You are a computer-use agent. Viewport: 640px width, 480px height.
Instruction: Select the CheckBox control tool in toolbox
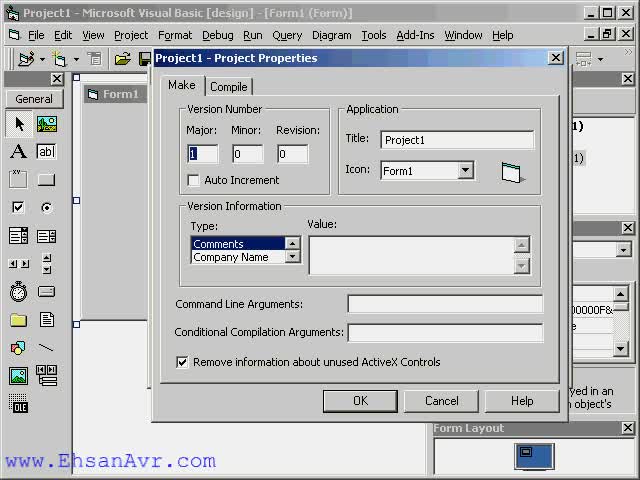19,208
